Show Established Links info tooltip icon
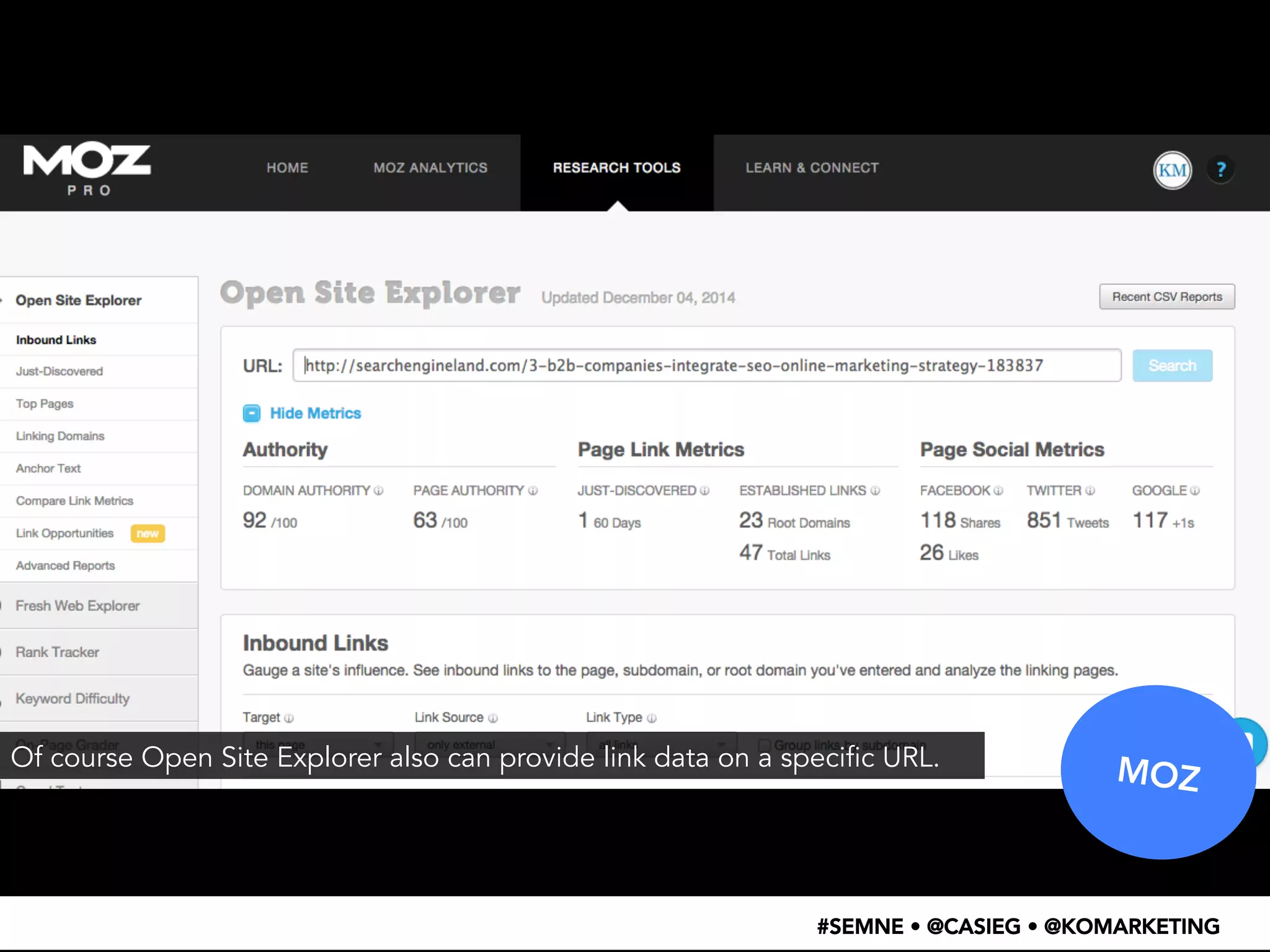The width and height of the screenshot is (1270, 952). [875, 491]
